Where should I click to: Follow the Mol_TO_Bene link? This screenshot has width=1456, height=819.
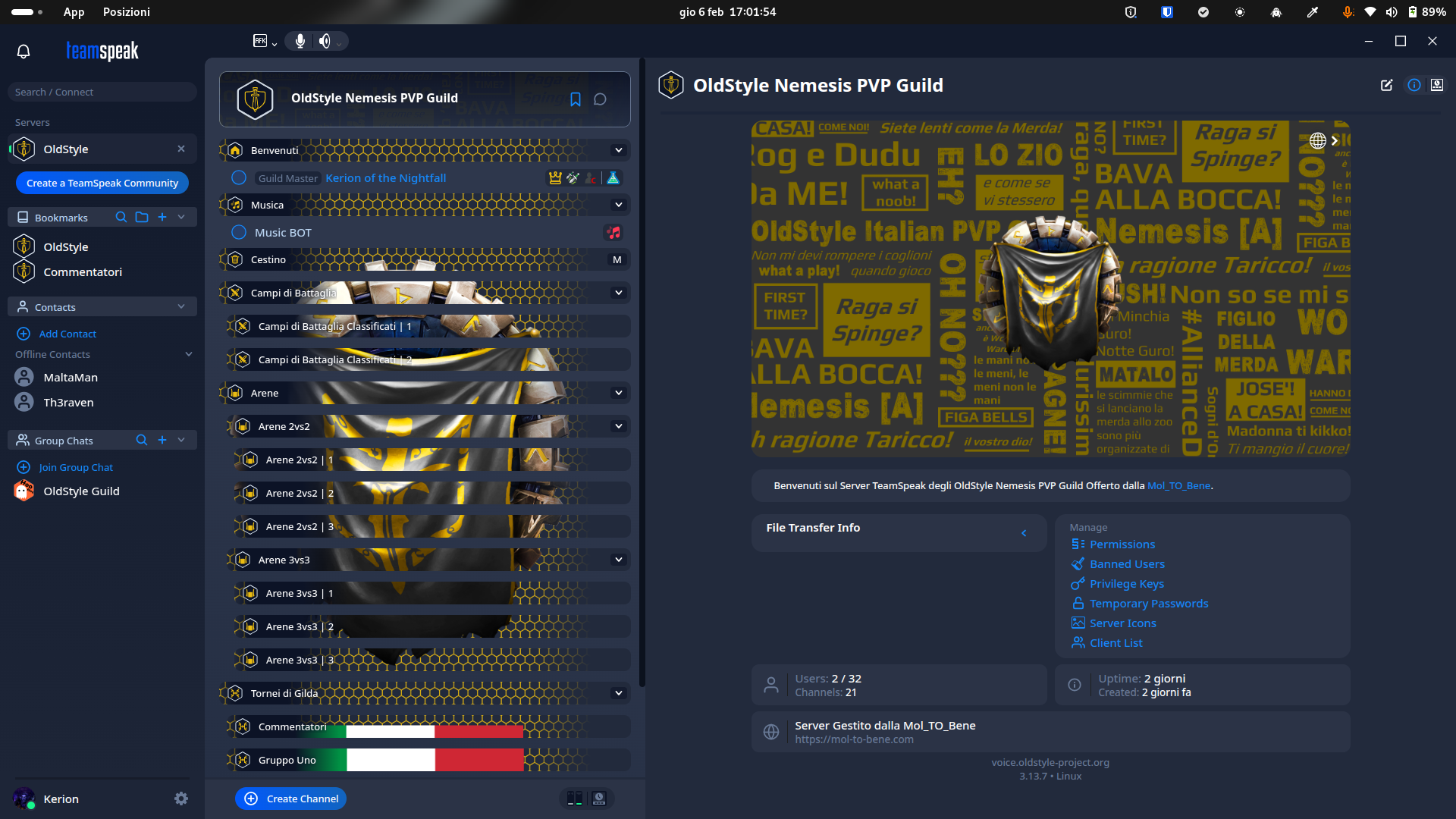[1178, 485]
